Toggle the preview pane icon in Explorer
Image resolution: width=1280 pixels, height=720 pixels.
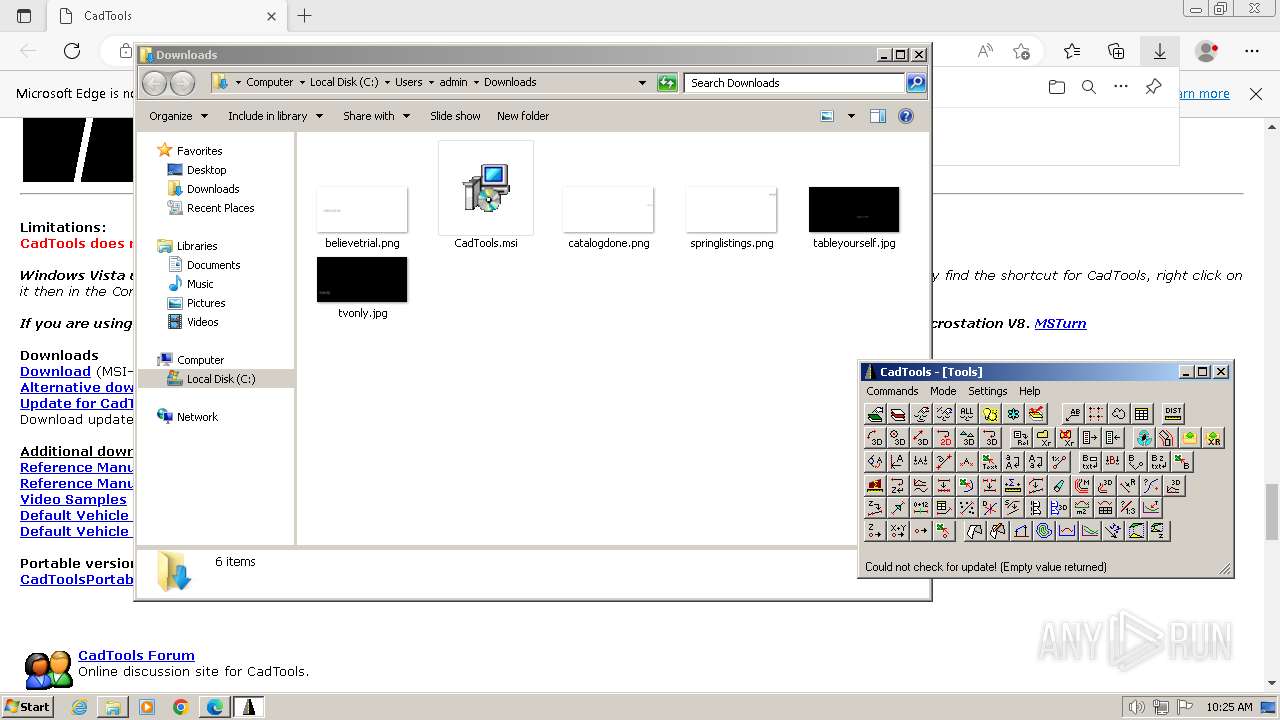pyautogui.click(x=877, y=116)
